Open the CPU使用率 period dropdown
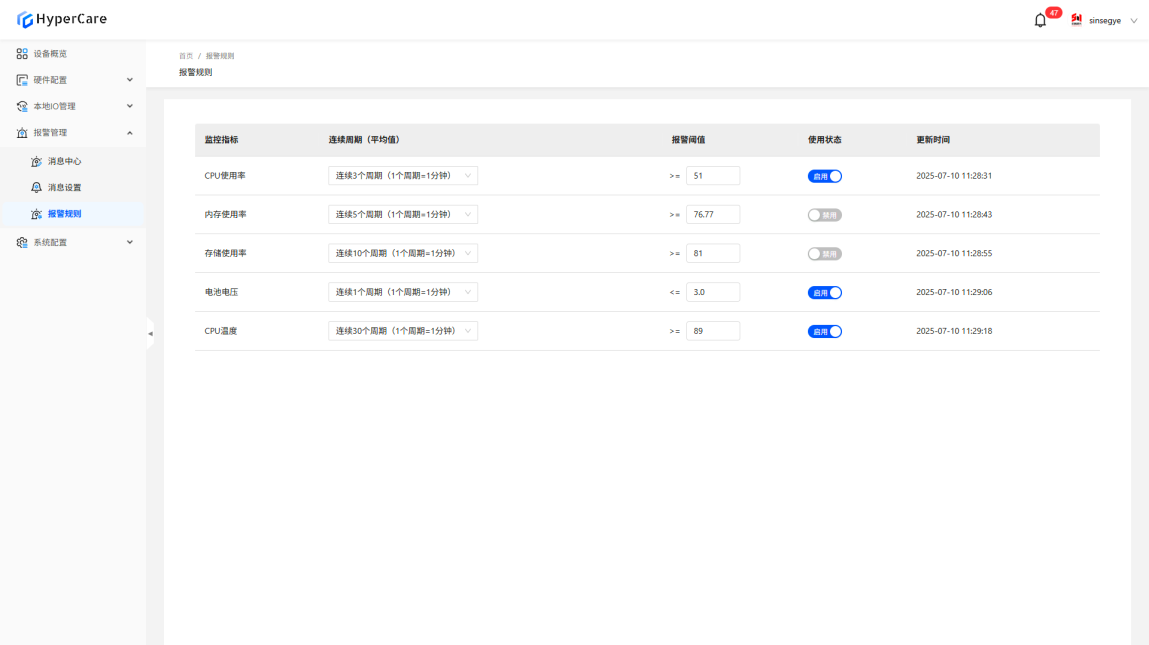The image size is (1149, 645). pos(403,176)
